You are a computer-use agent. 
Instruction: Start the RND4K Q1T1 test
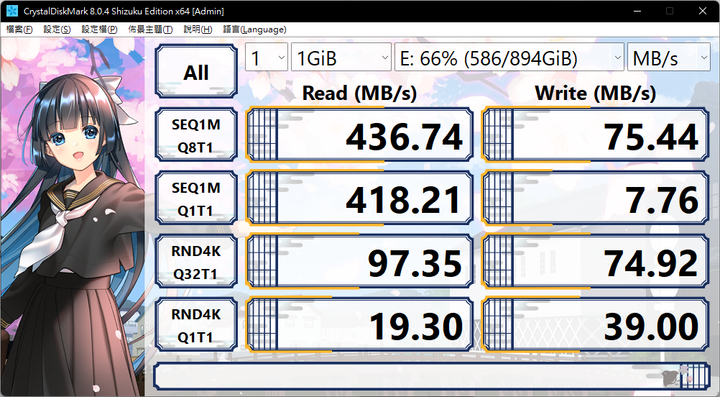click(196, 325)
